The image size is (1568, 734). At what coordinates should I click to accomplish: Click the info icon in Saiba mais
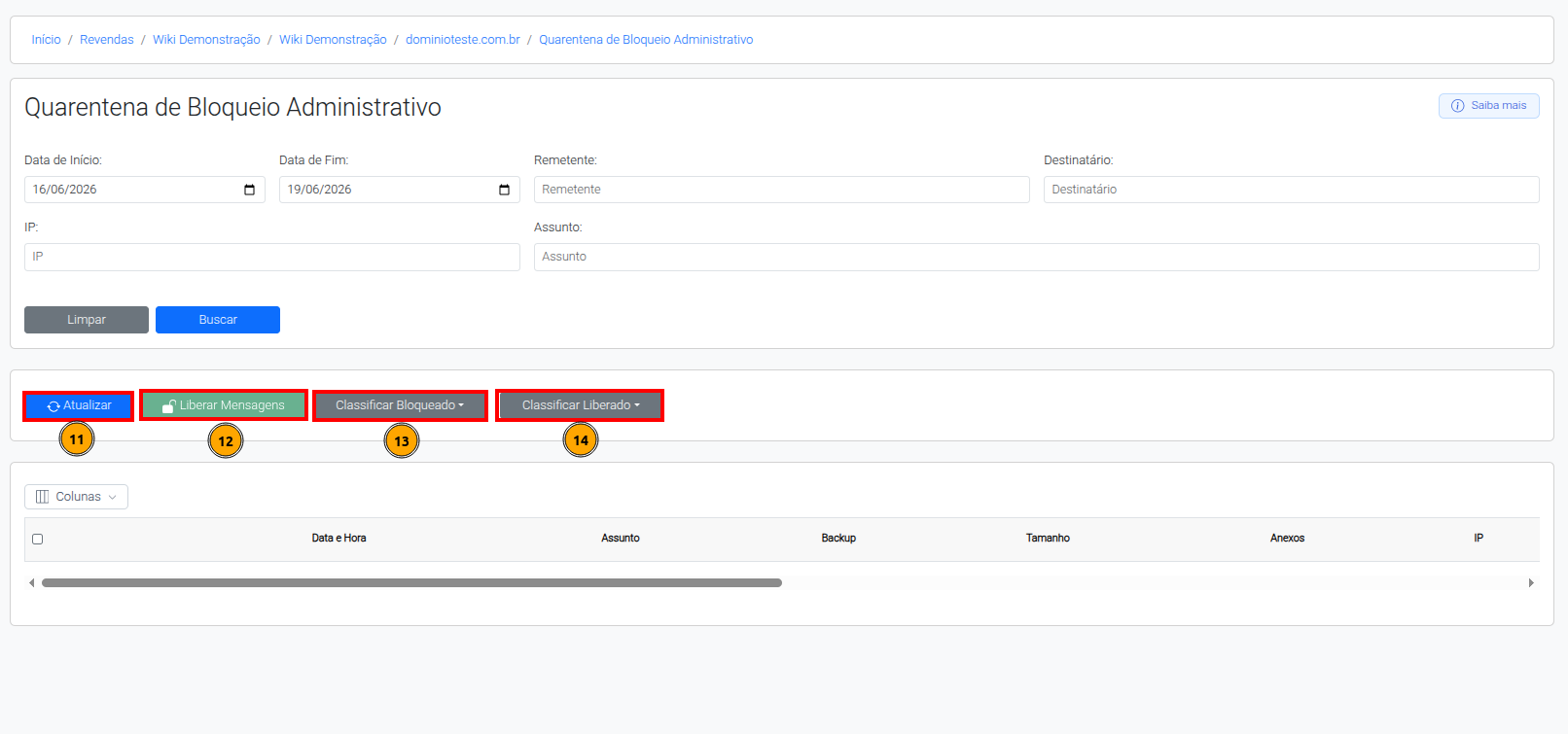pyautogui.click(x=1457, y=106)
